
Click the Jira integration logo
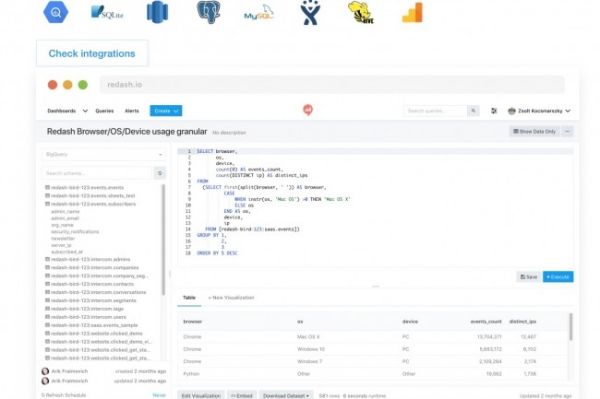310,12
